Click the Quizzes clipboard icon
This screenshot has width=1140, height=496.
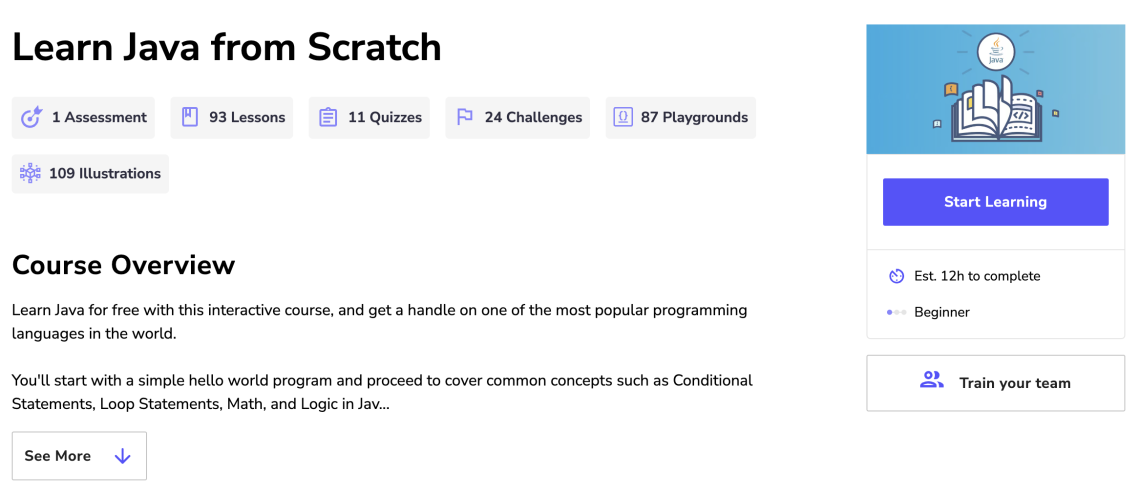(329, 117)
